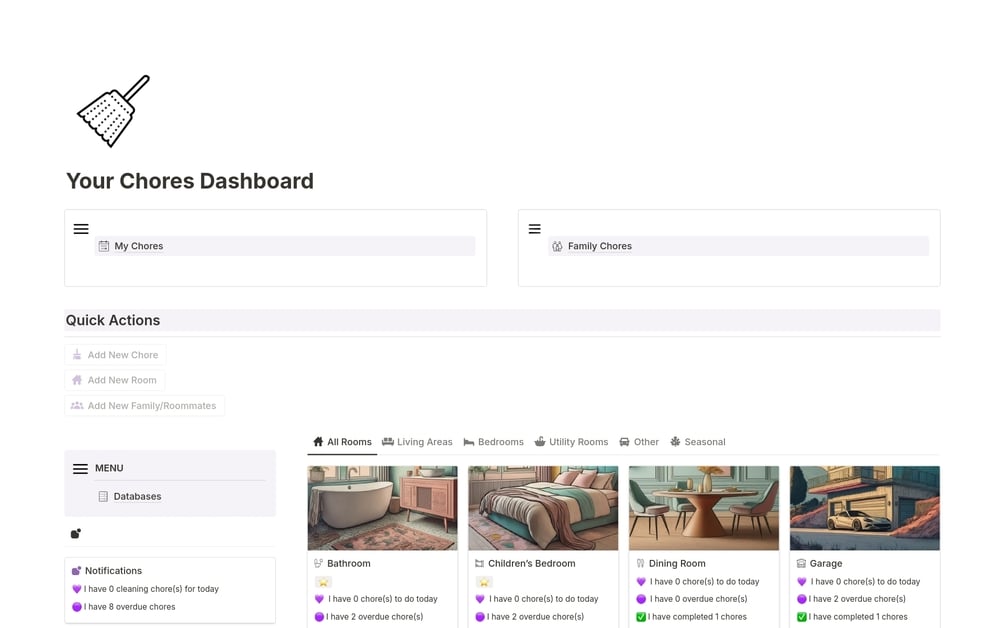Click the Bathroom card's room icon
This screenshot has width=1005, height=628.
pos(319,563)
